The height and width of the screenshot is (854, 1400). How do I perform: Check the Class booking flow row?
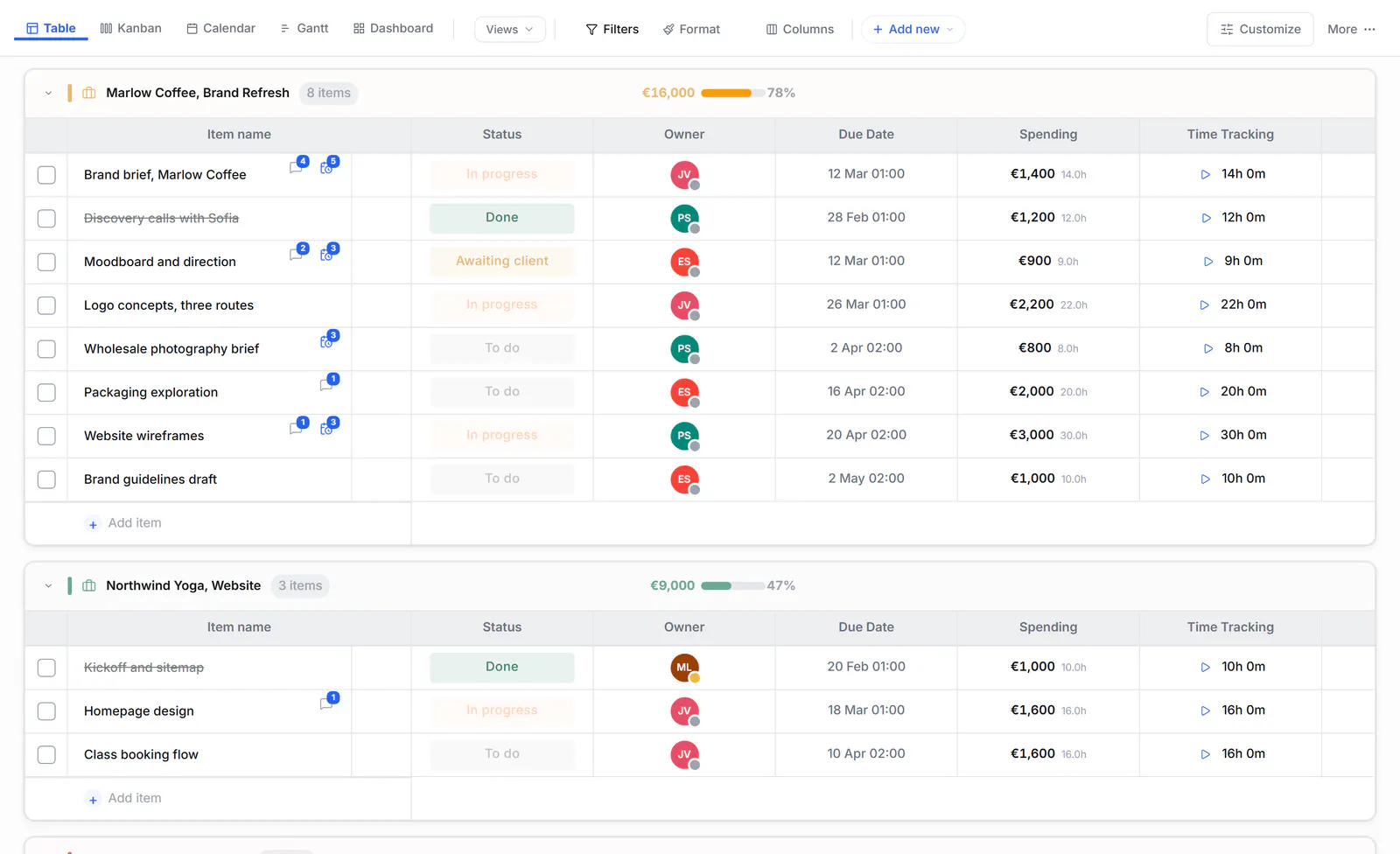(x=46, y=754)
